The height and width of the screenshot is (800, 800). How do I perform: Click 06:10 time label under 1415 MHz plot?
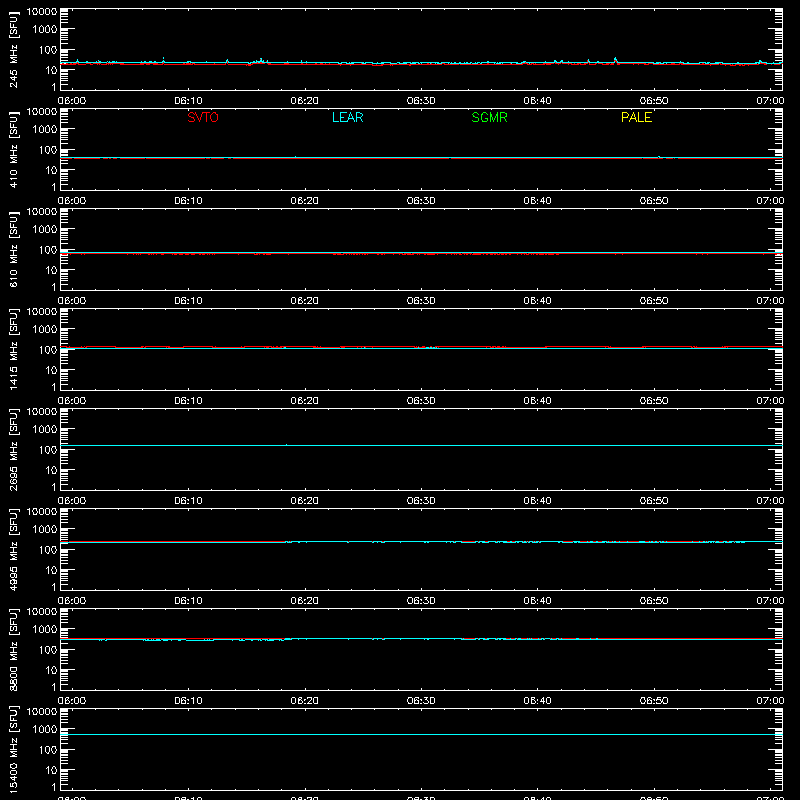coord(188,401)
